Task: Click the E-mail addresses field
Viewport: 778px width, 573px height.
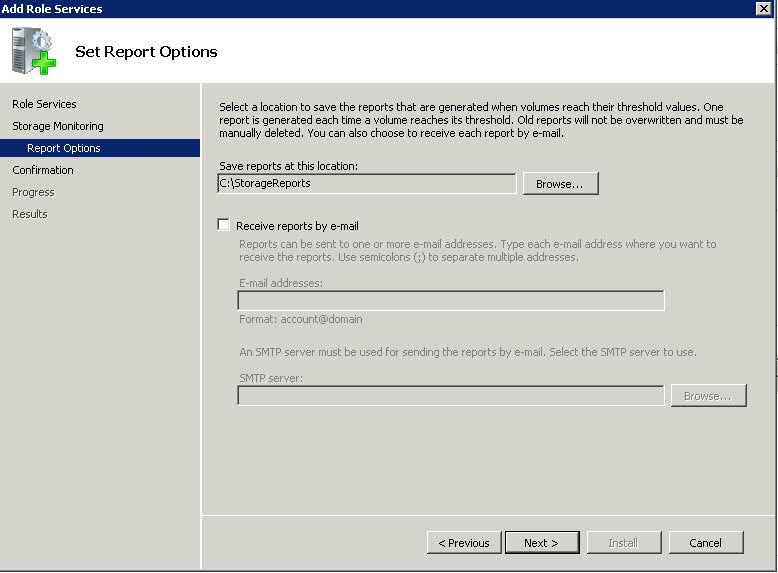Action: tap(451, 301)
